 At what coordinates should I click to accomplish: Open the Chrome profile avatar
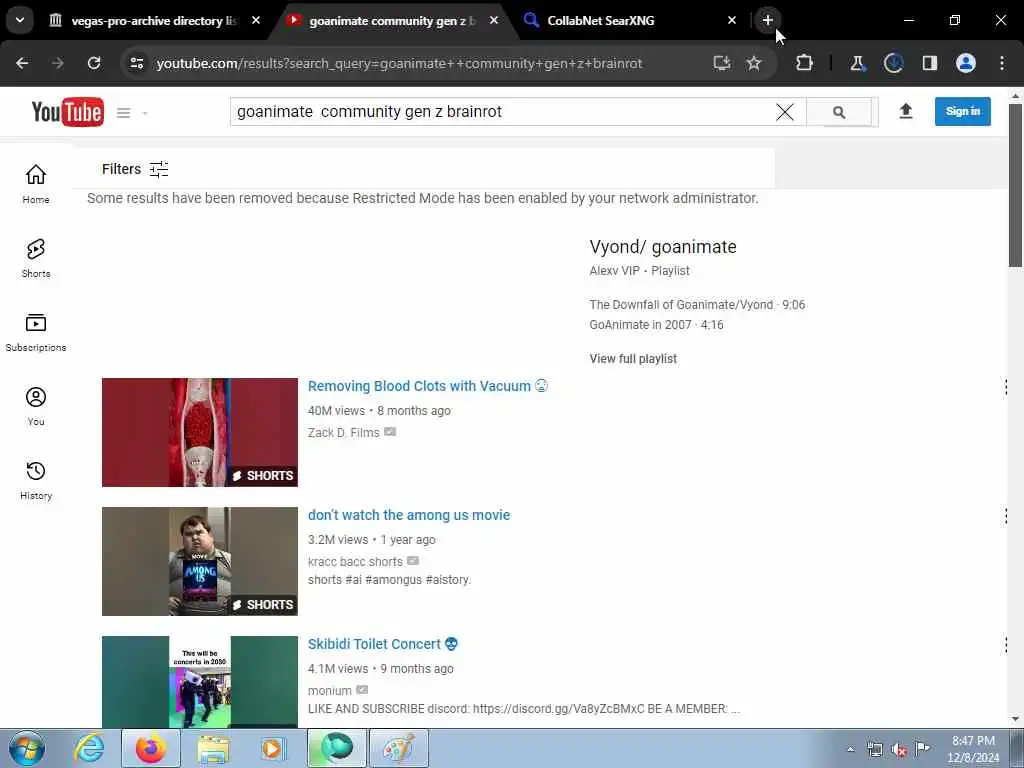[966, 63]
